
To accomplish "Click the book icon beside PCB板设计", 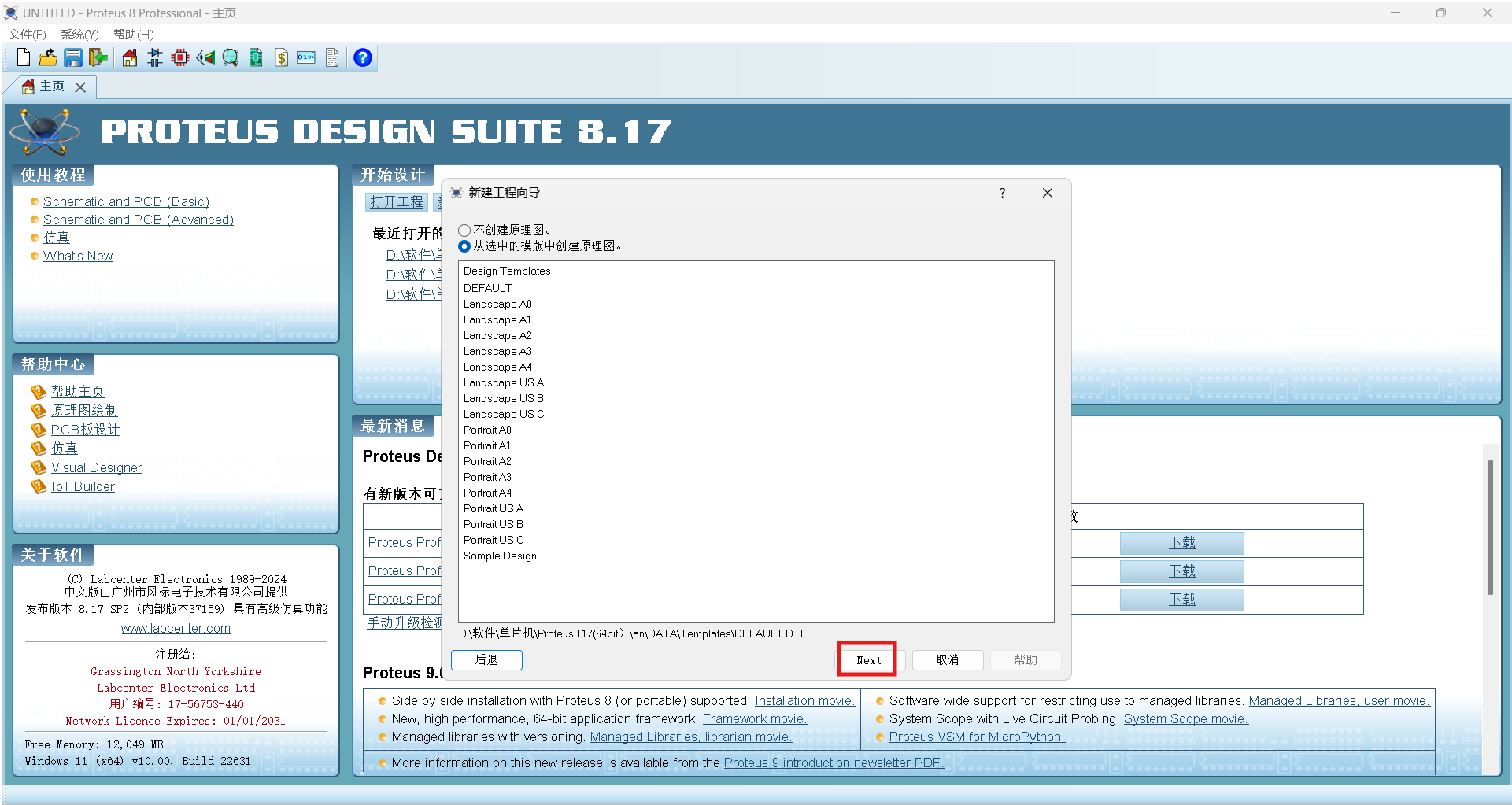I will click(x=39, y=430).
